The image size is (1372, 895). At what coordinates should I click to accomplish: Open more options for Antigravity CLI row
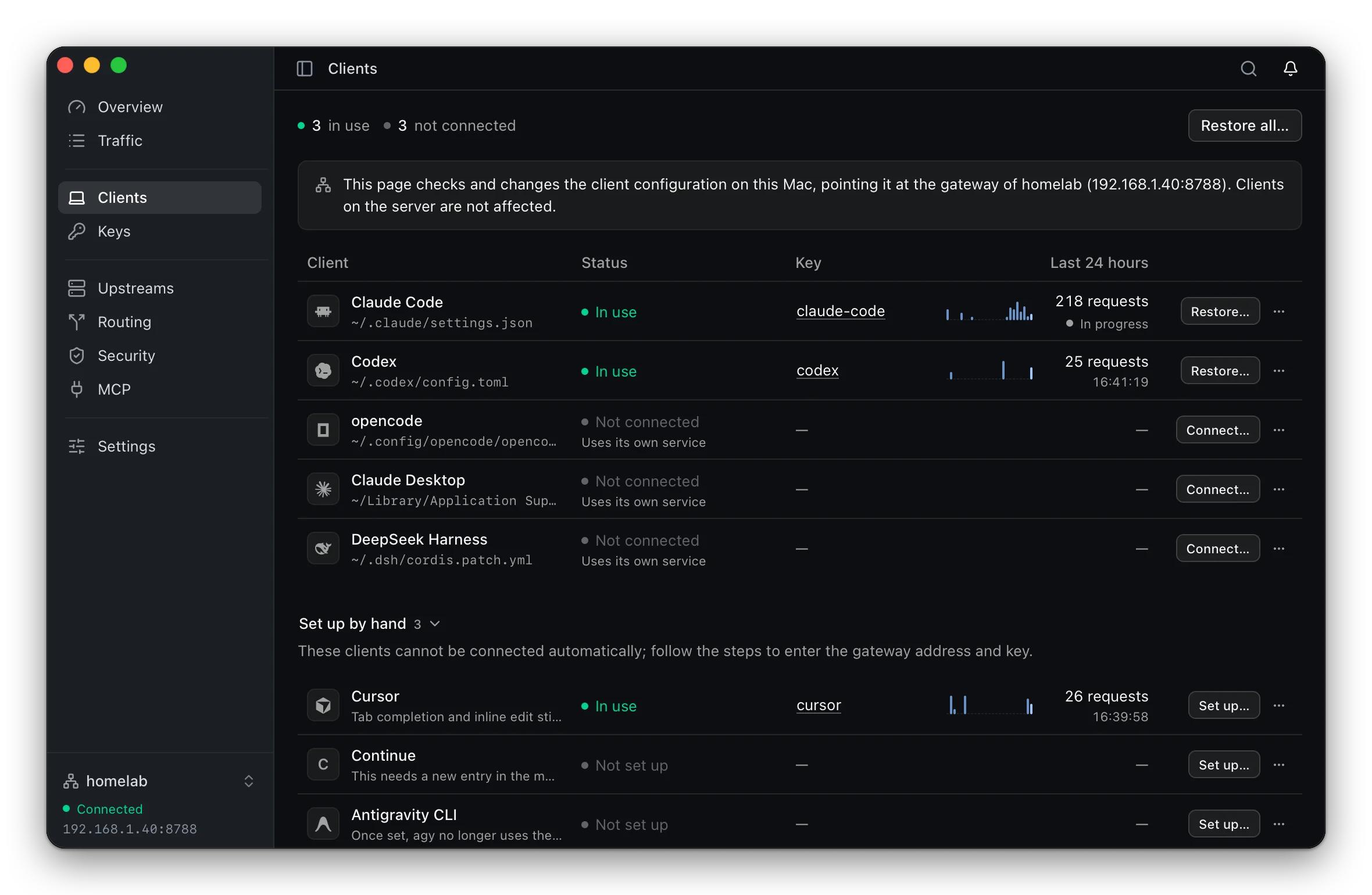pyautogui.click(x=1279, y=824)
